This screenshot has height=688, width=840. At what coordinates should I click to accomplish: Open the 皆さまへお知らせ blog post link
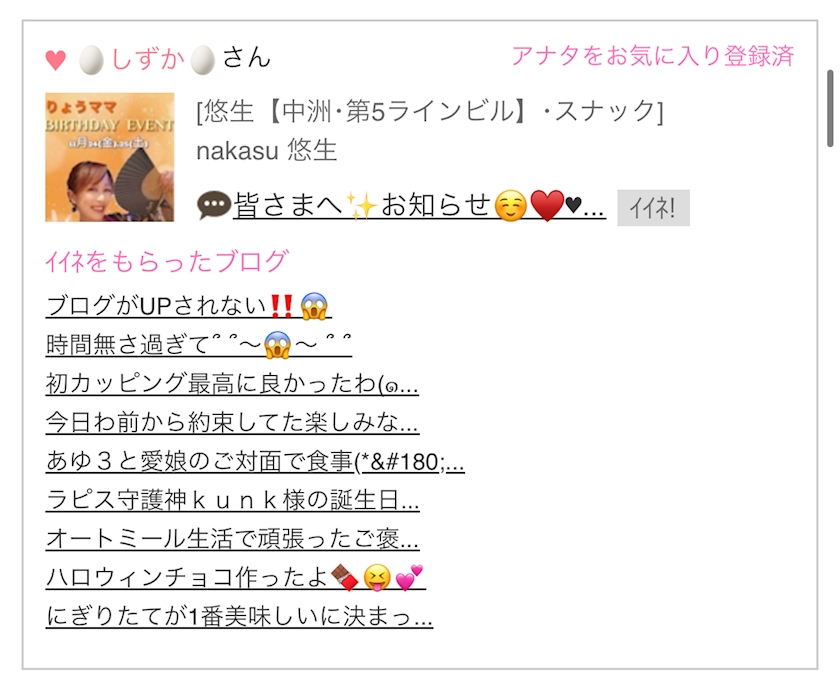coord(419,205)
